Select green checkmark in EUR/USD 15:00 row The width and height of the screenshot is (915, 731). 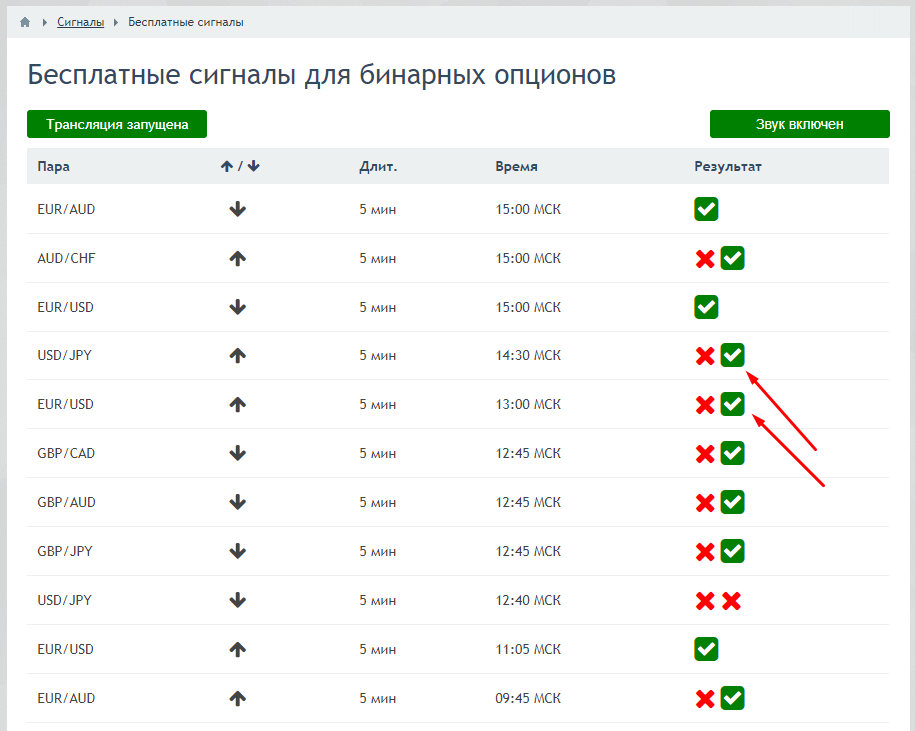706,307
